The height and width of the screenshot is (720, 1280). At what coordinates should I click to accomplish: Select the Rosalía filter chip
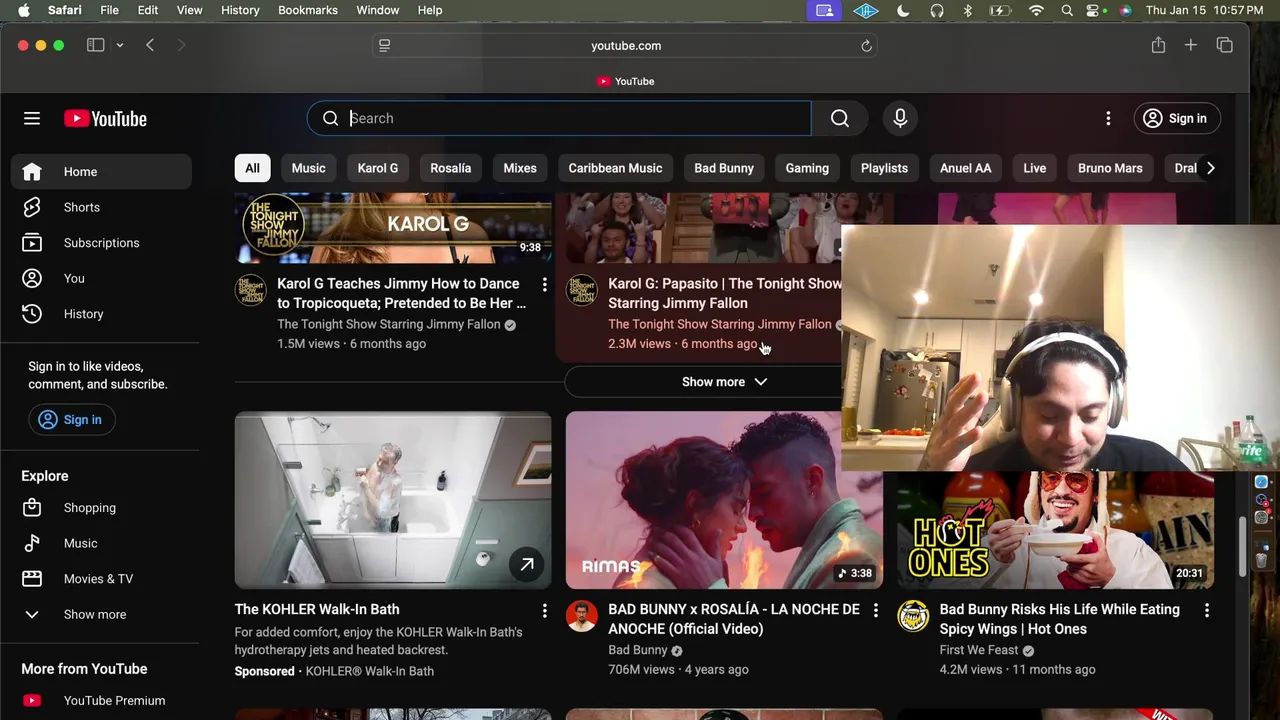(x=451, y=168)
